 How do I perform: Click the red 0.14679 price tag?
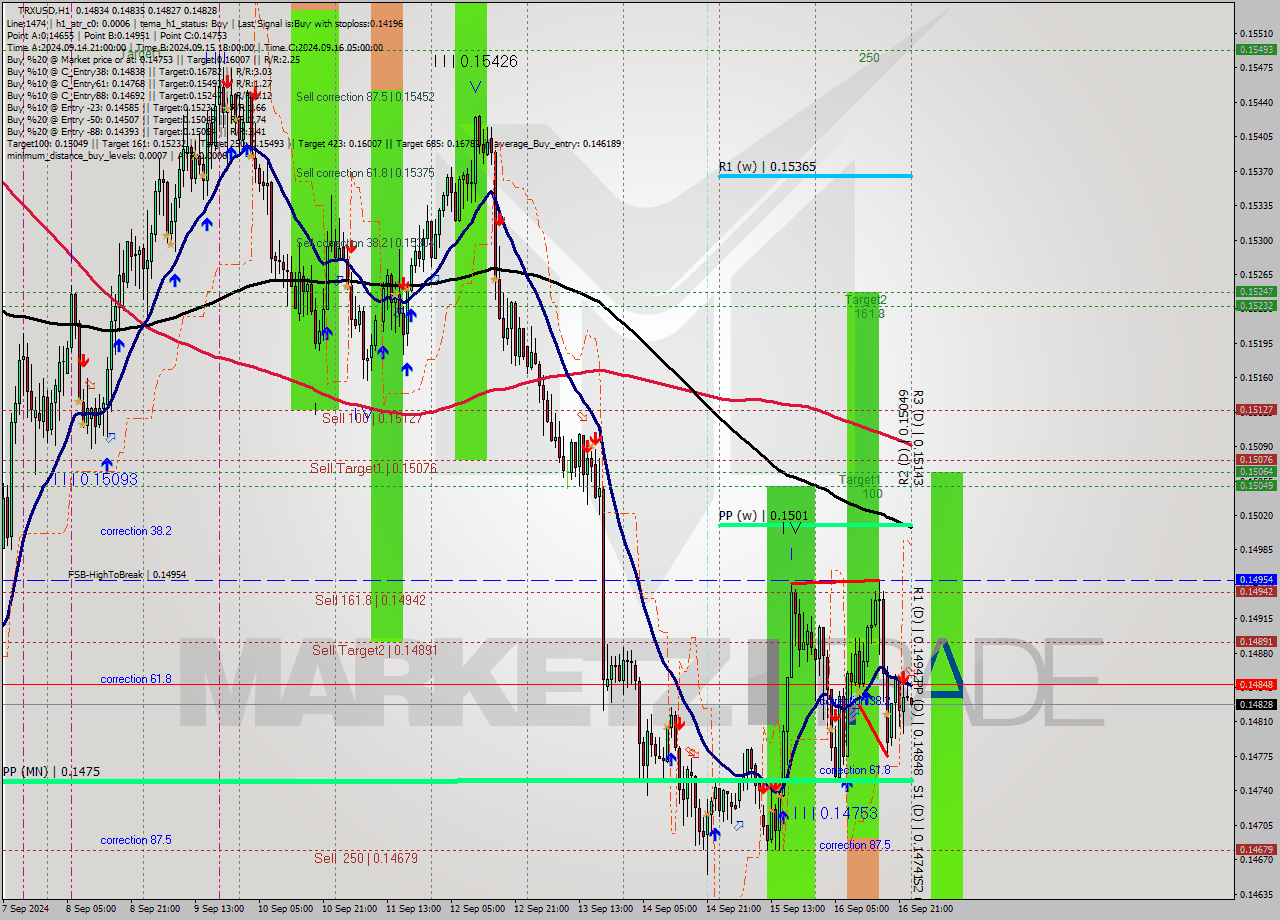pyautogui.click(x=1256, y=850)
